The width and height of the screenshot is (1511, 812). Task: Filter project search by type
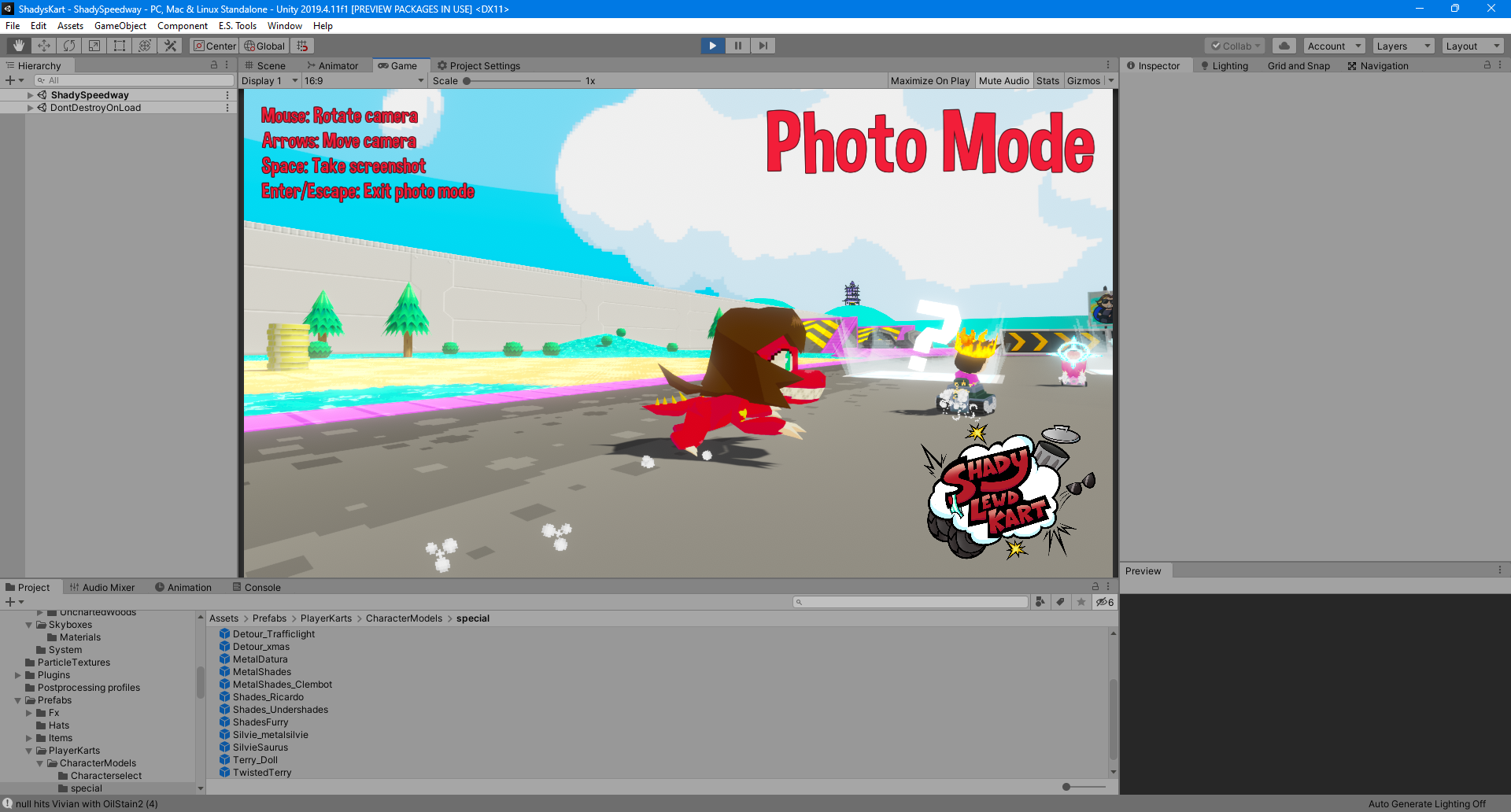(x=1040, y=602)
